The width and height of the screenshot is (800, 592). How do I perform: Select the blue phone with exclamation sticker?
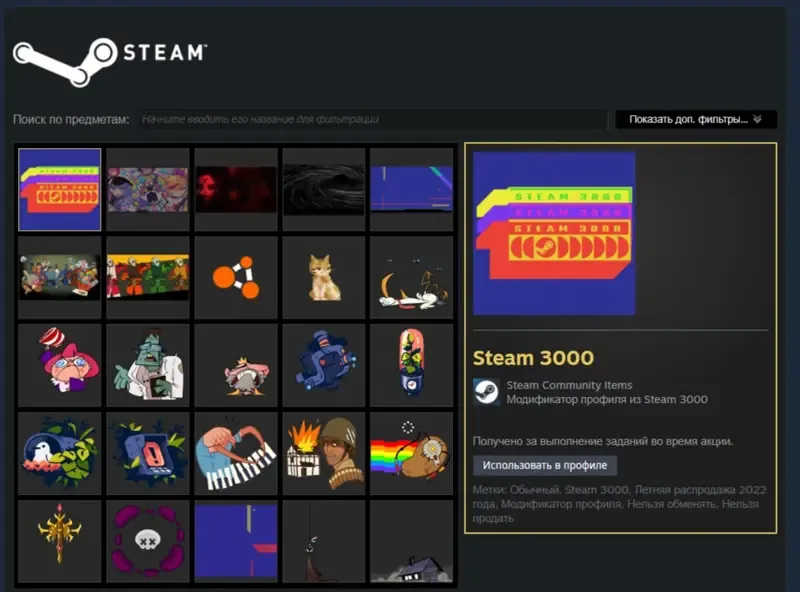pos(147,453)
